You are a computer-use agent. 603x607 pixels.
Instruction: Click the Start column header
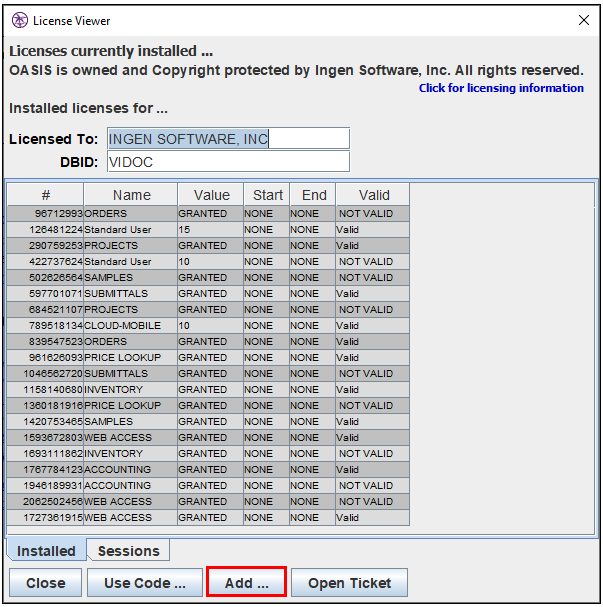[267, 195]
